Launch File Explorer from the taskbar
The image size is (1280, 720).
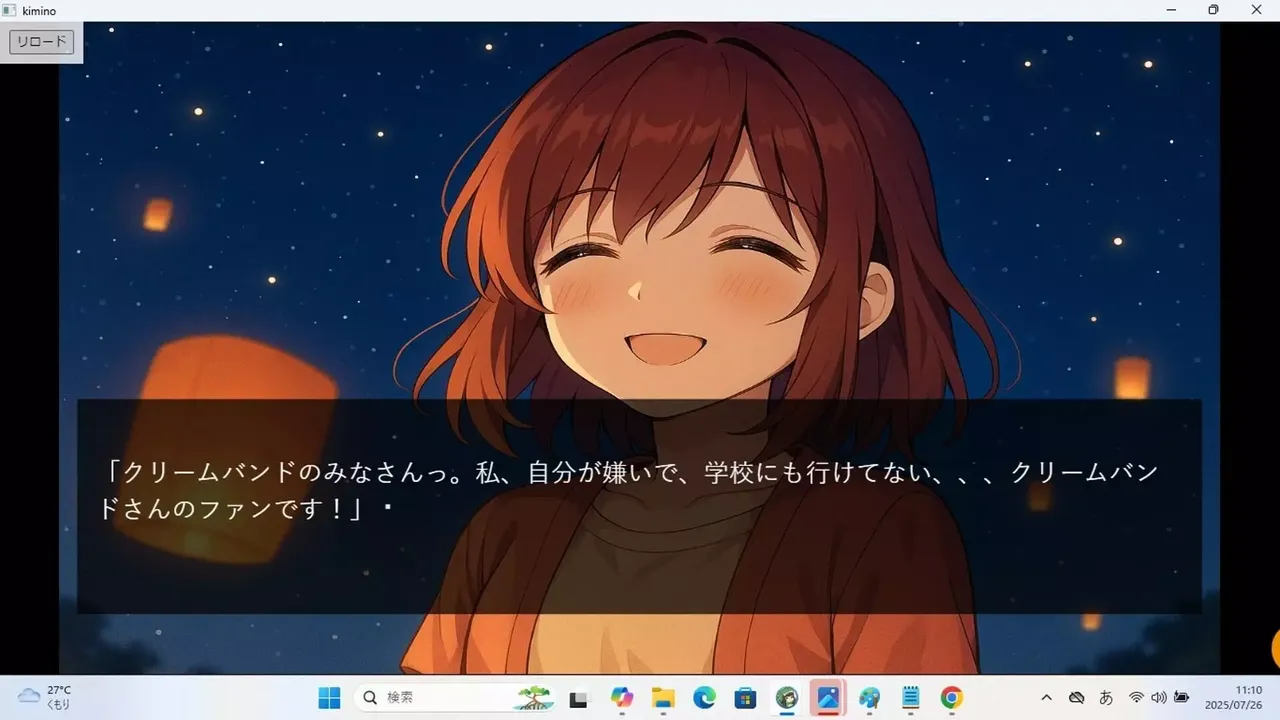point(662,697)
